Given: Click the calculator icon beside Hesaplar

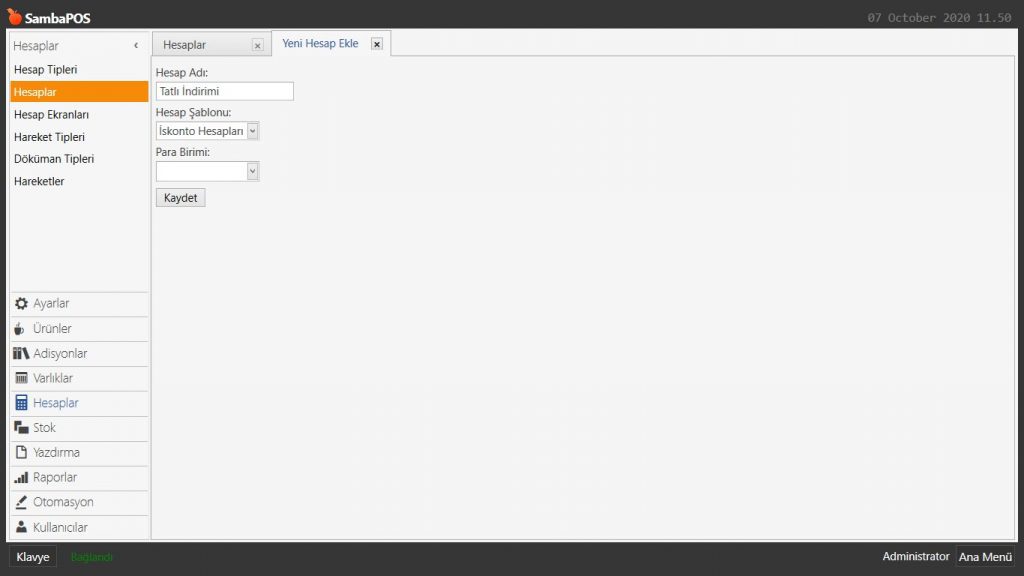Looking at the screenshot, I should coord(21,403).
